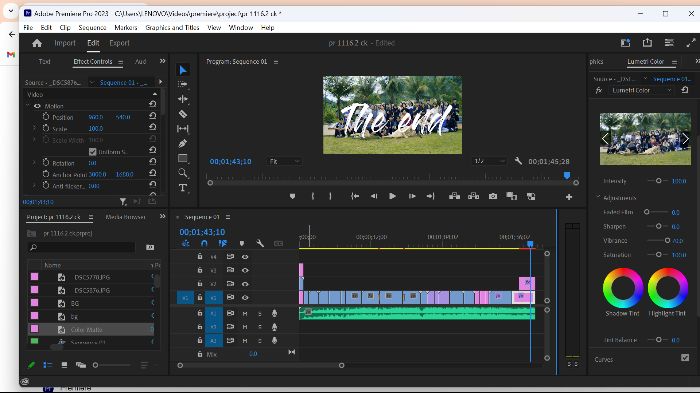Collapse Adjustments section in Lumetri
The image size is (700, 393).
point(599,197)
